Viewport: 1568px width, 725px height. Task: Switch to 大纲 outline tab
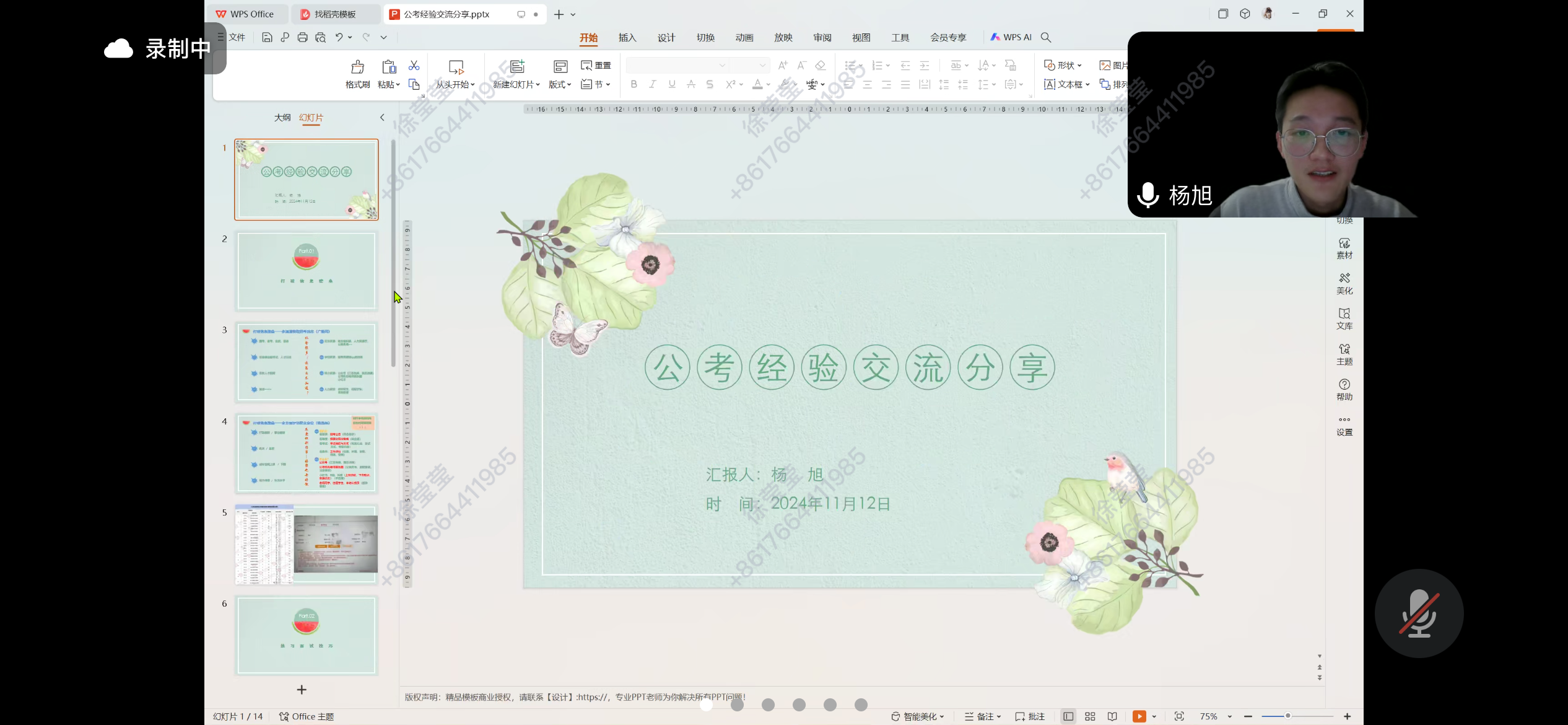[282, 117]
